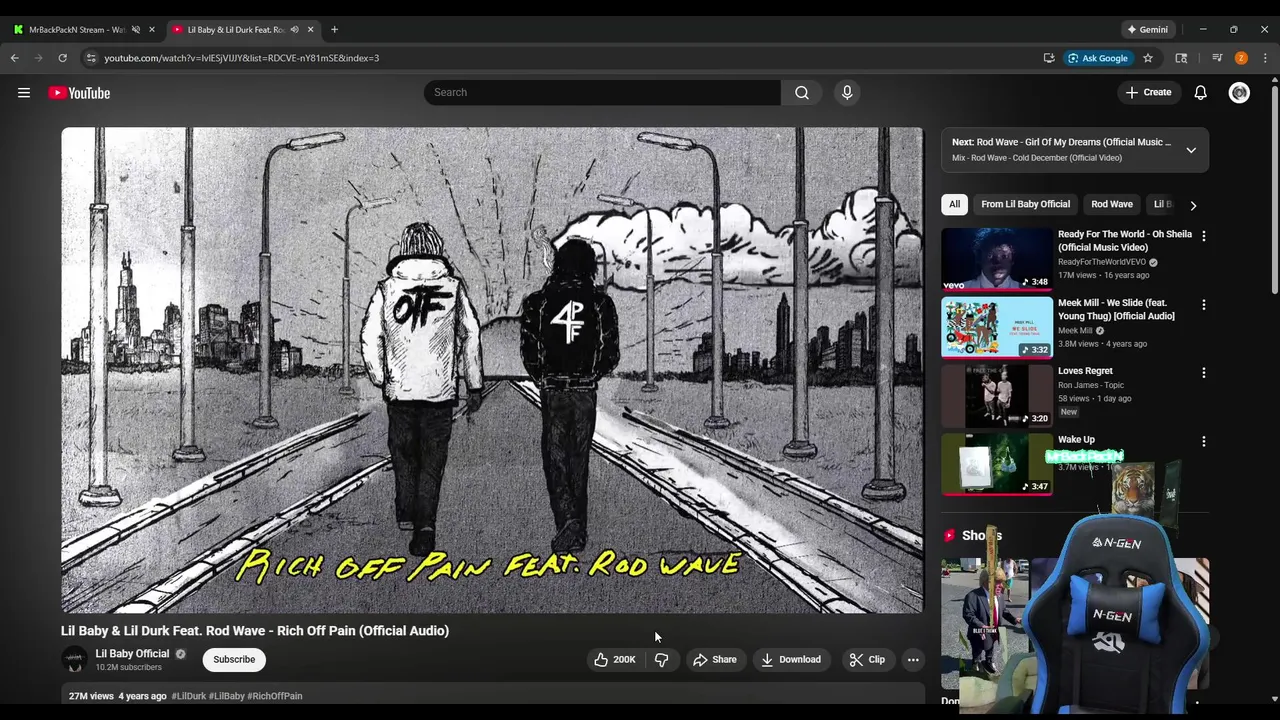Click Ron James - Topic channel text
The height and width of the screenshot is (720, 1280).
[x=1091, y=385]
